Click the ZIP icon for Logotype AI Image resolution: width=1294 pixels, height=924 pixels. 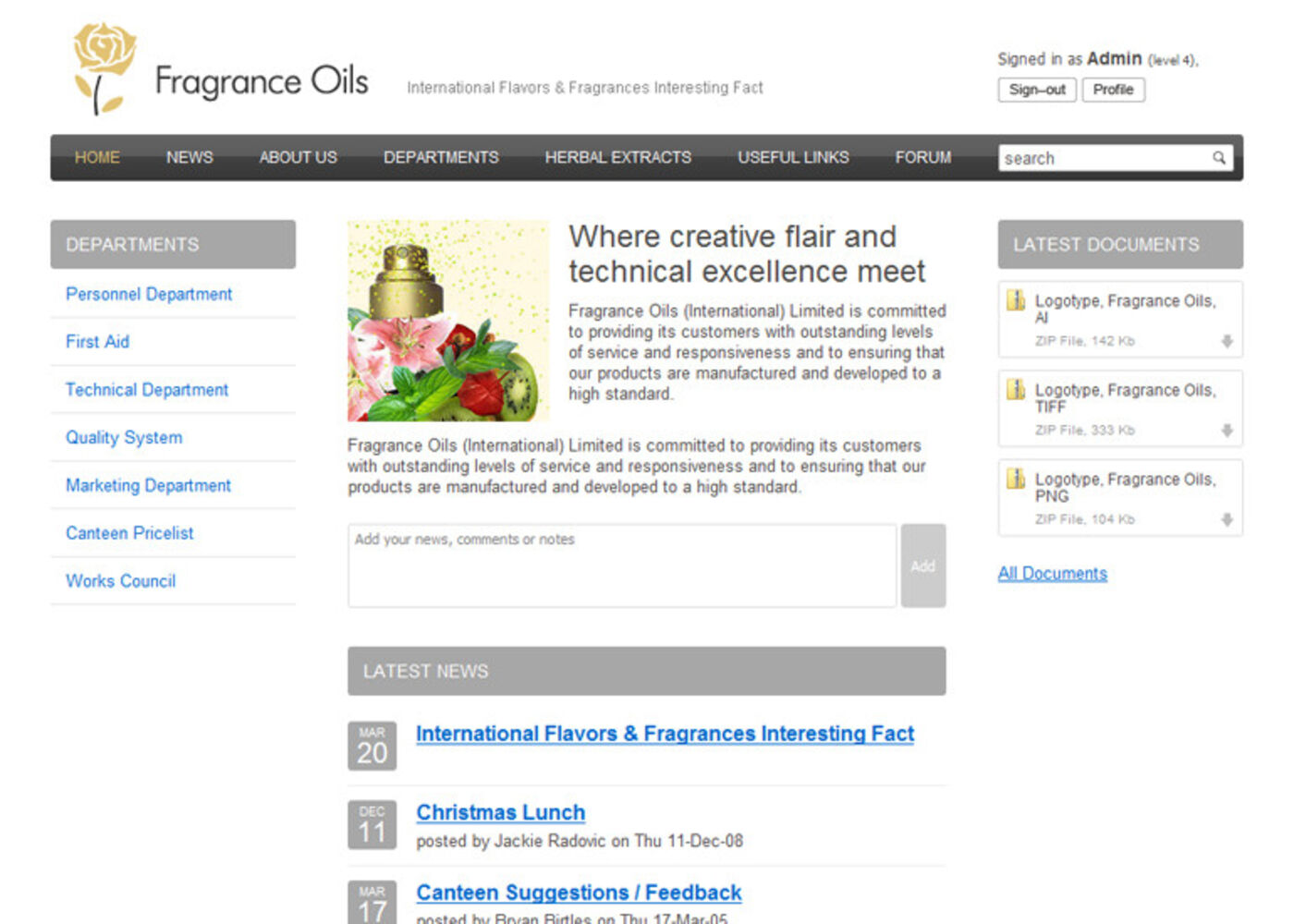pos(1016,300)
